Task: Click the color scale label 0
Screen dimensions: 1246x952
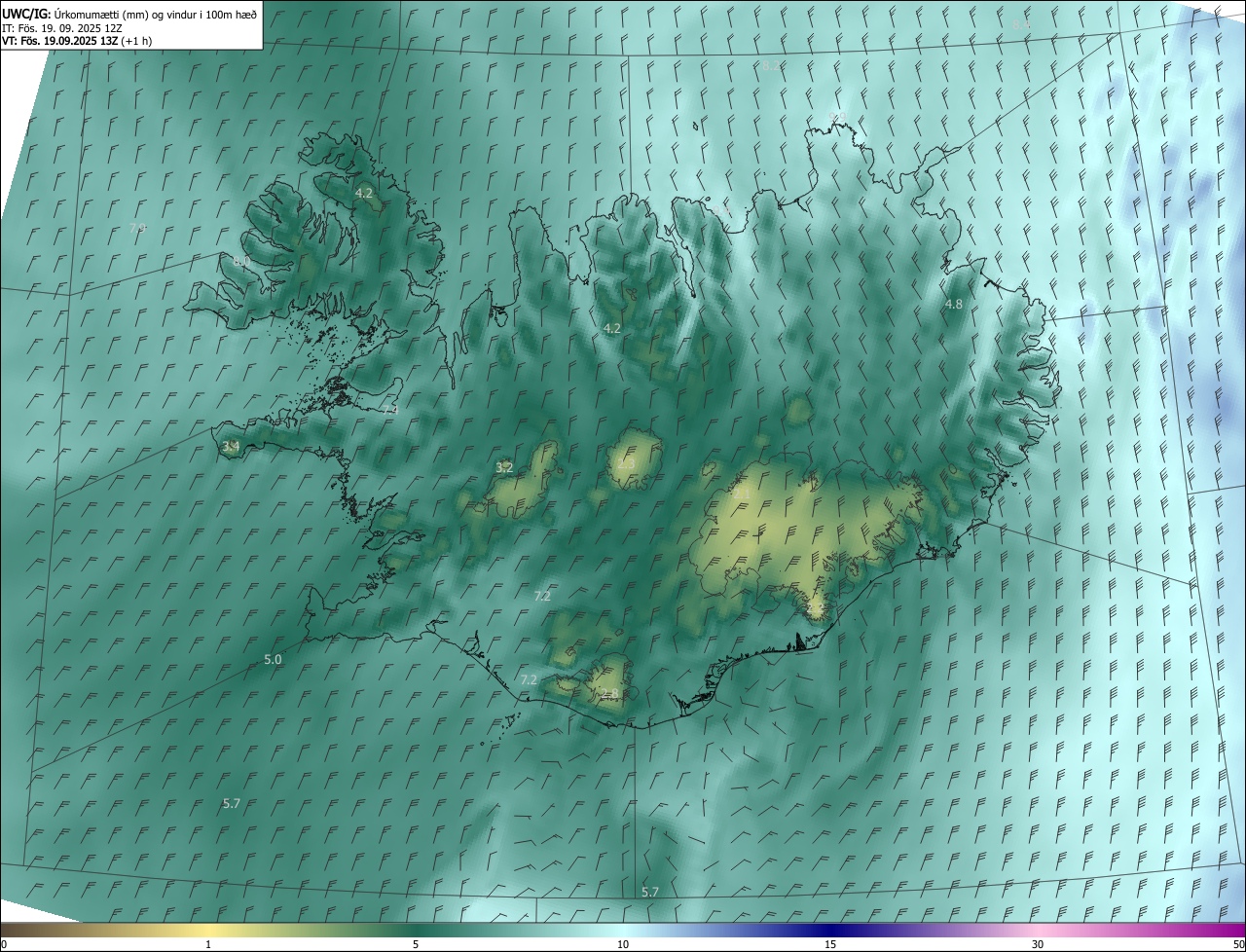Action: (4, 944)
